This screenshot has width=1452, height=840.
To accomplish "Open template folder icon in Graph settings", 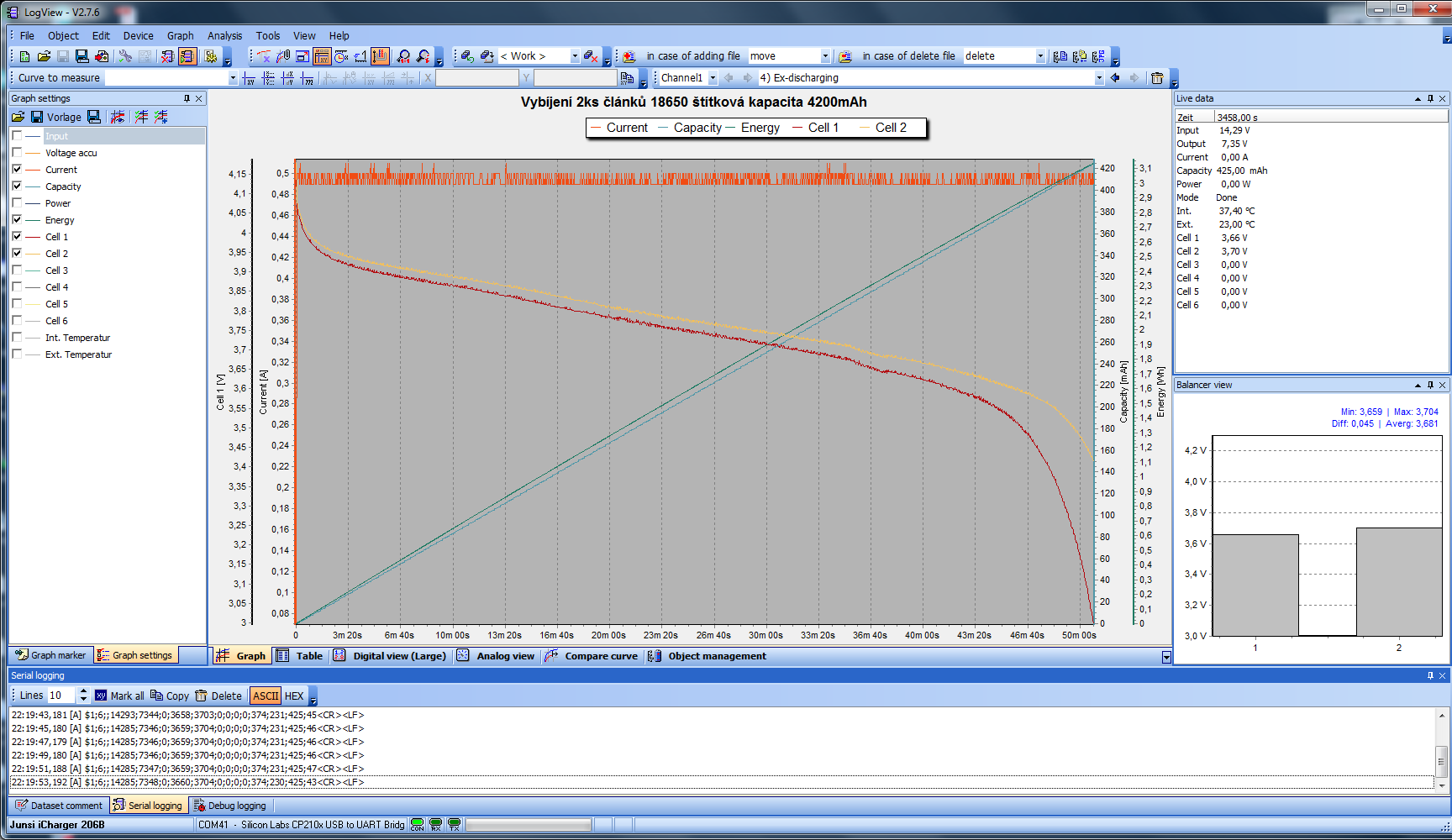I will [x=18, y=117].
